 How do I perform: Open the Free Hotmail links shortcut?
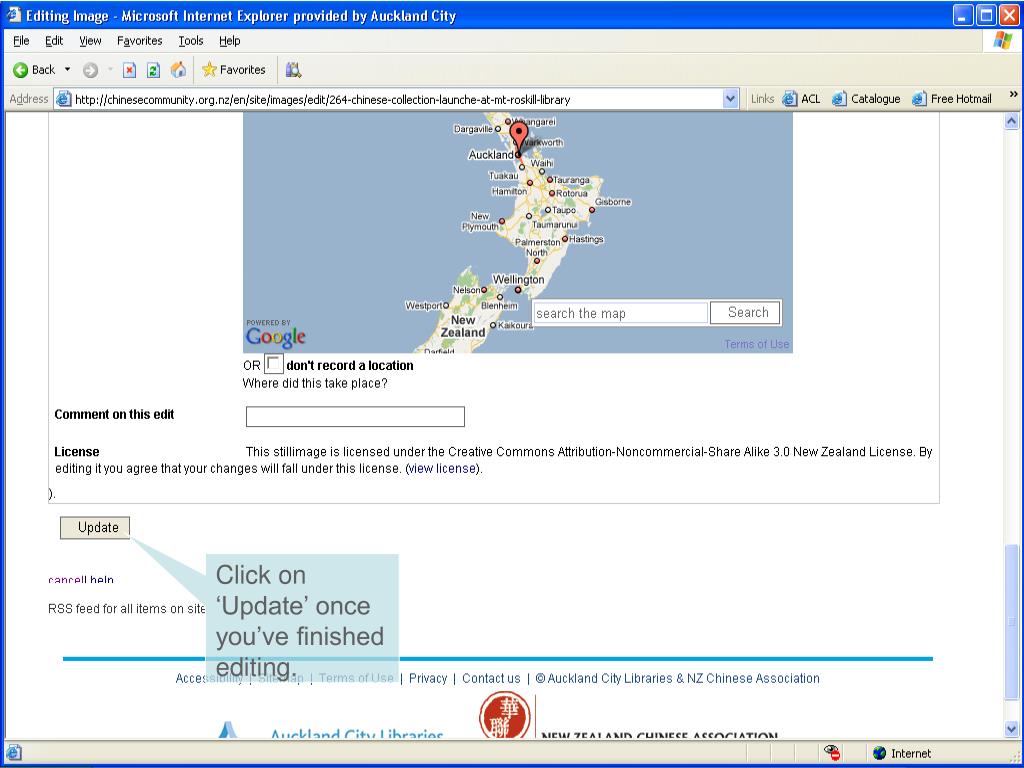pos(952,99)
